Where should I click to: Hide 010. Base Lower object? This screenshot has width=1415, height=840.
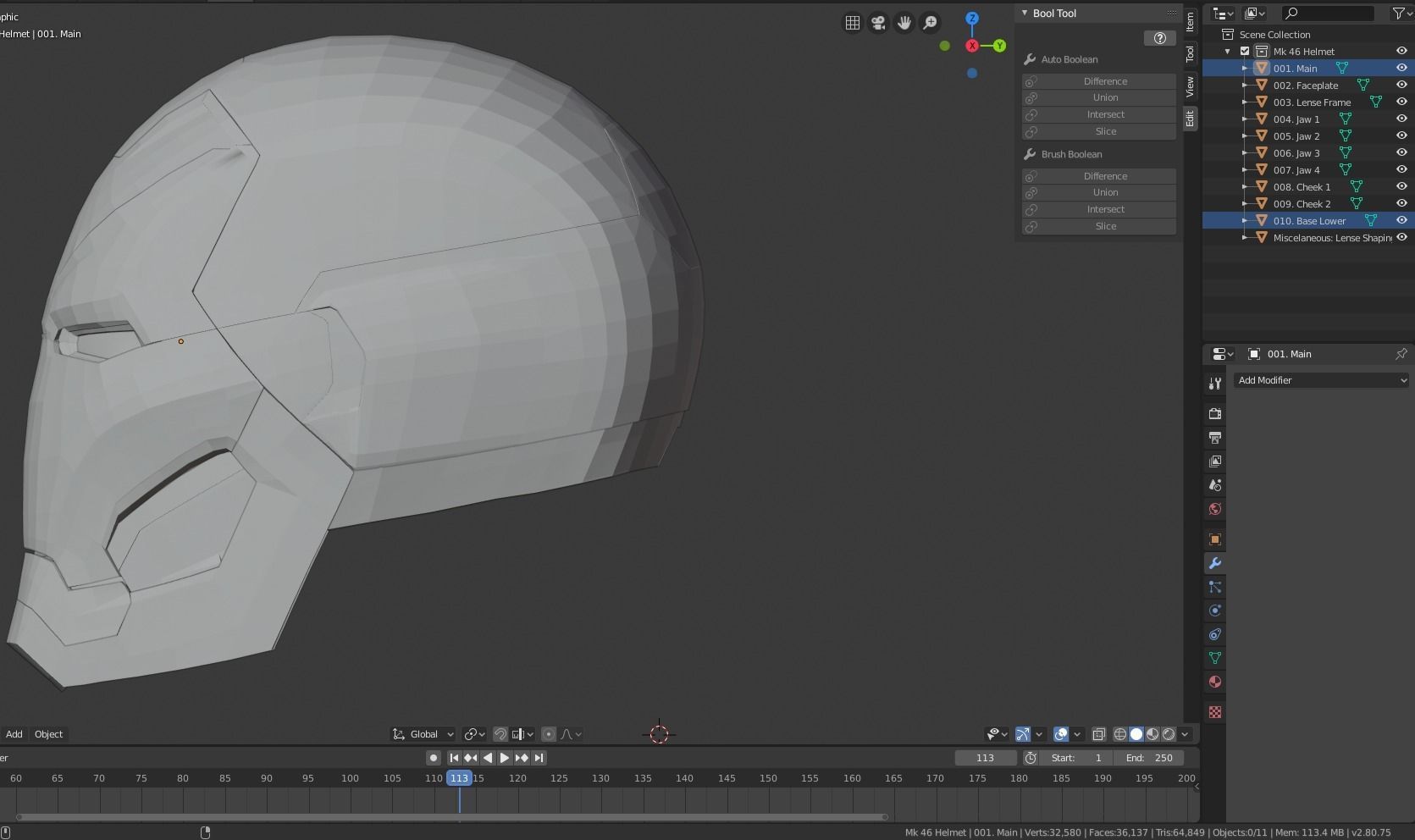pyautogui.click(x=1401, y=220)
